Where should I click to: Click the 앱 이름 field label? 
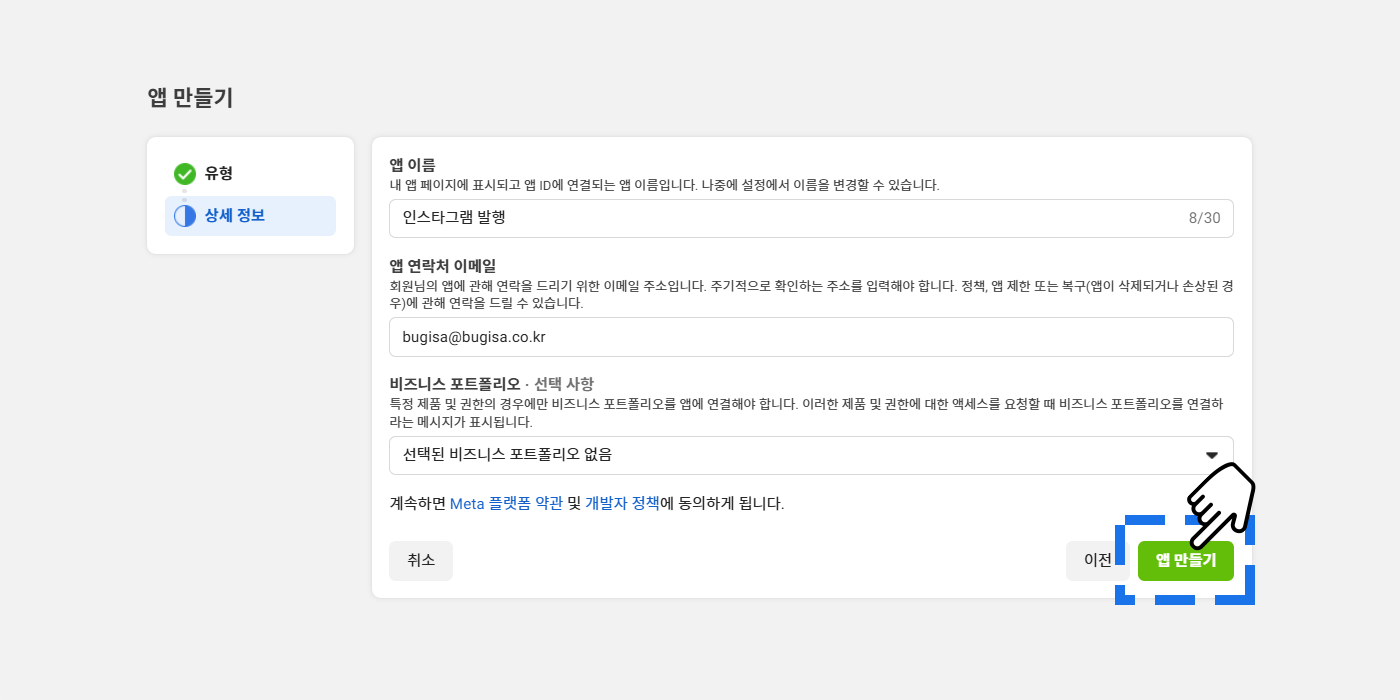[x=412, y=165]
